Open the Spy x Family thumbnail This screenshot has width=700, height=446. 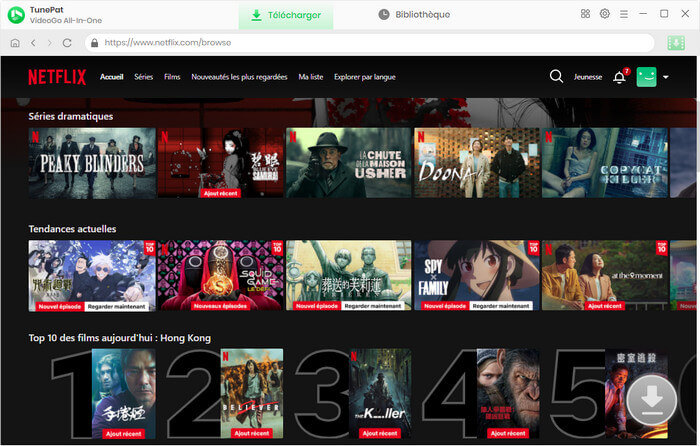click(x=477, y=275)
